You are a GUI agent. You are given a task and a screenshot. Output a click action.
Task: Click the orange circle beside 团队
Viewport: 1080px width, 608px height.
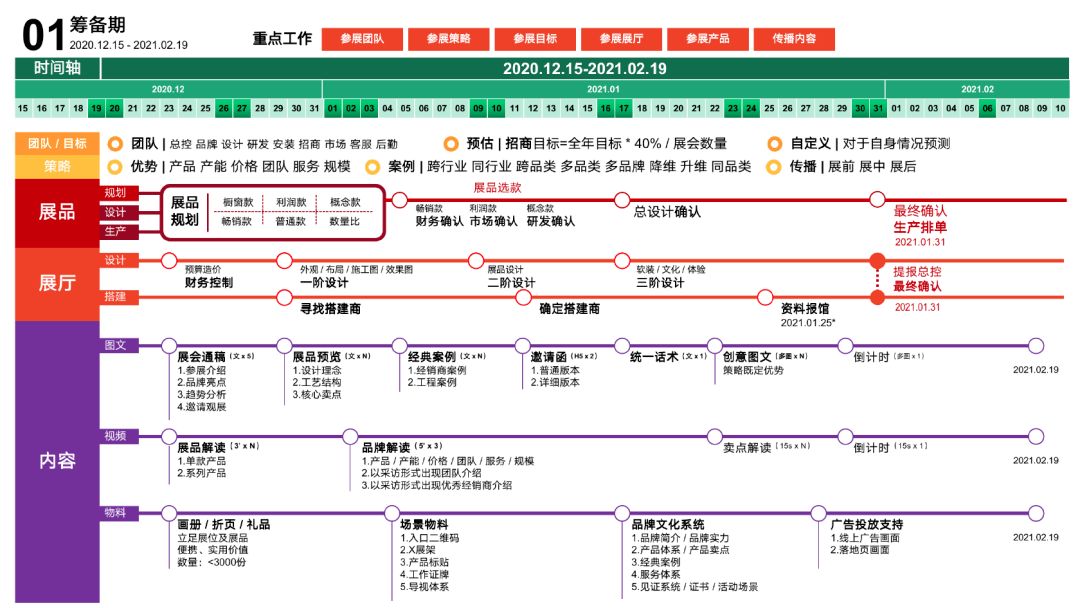click(x=116, y=144)
